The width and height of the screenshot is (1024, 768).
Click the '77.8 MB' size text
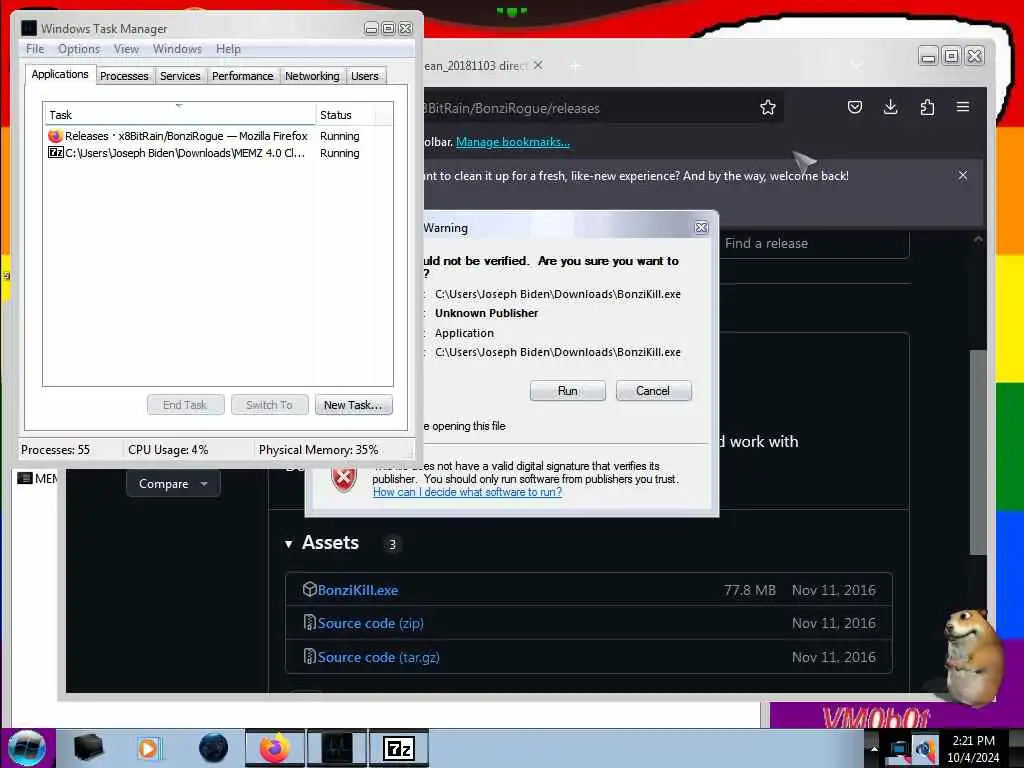tap(750, 590)
